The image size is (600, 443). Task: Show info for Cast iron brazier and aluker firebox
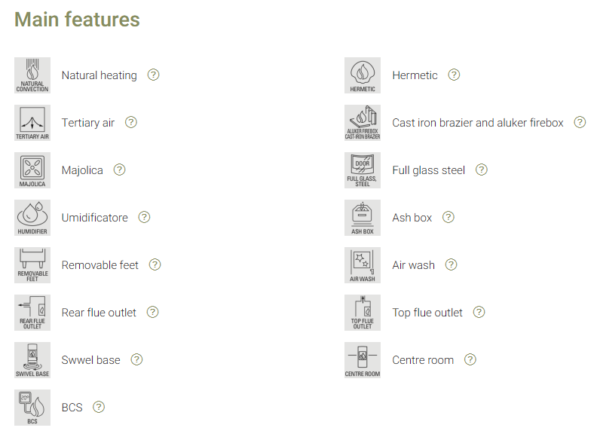[580, 122]
